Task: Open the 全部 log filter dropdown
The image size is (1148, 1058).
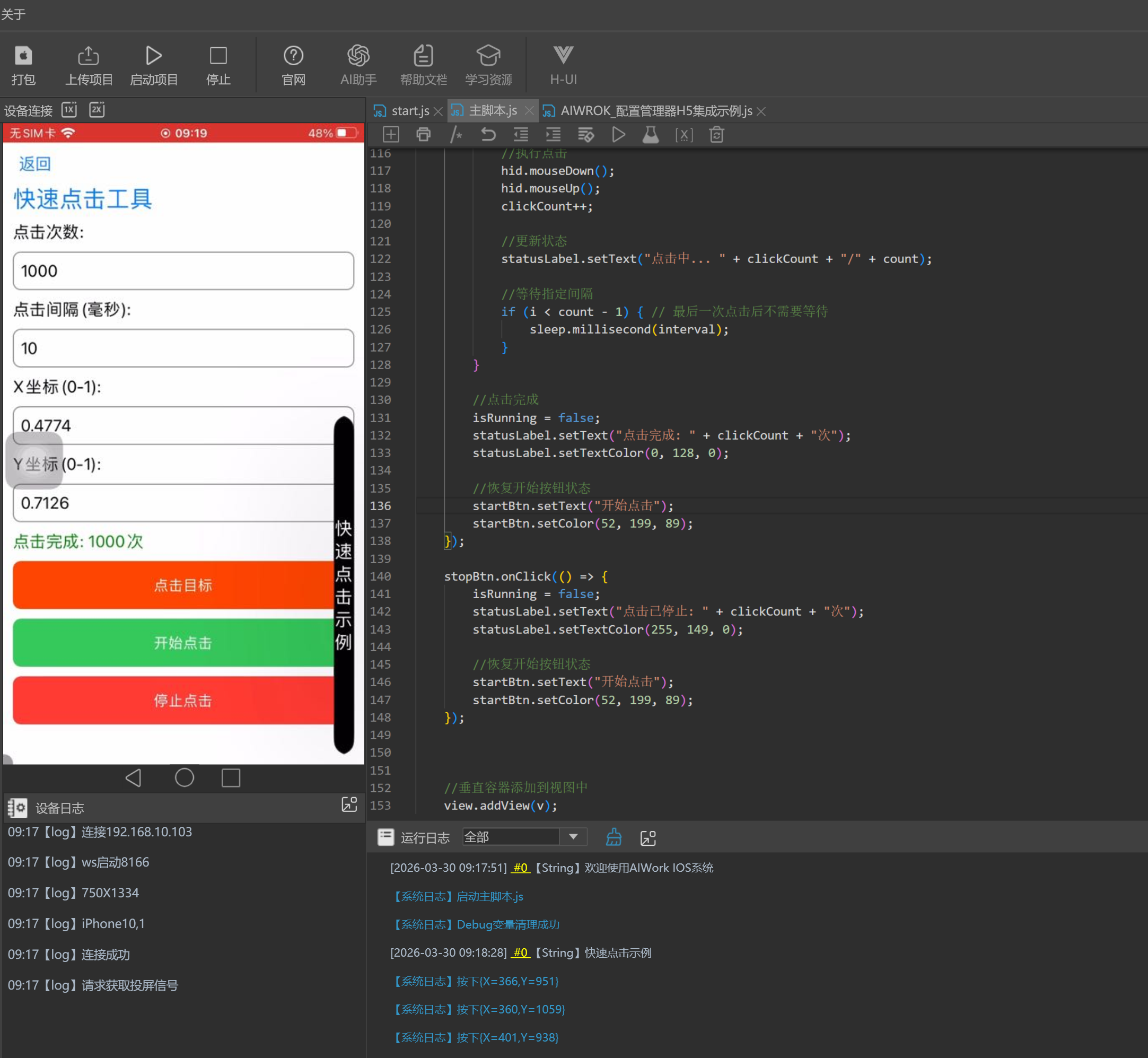Action: 573,837
